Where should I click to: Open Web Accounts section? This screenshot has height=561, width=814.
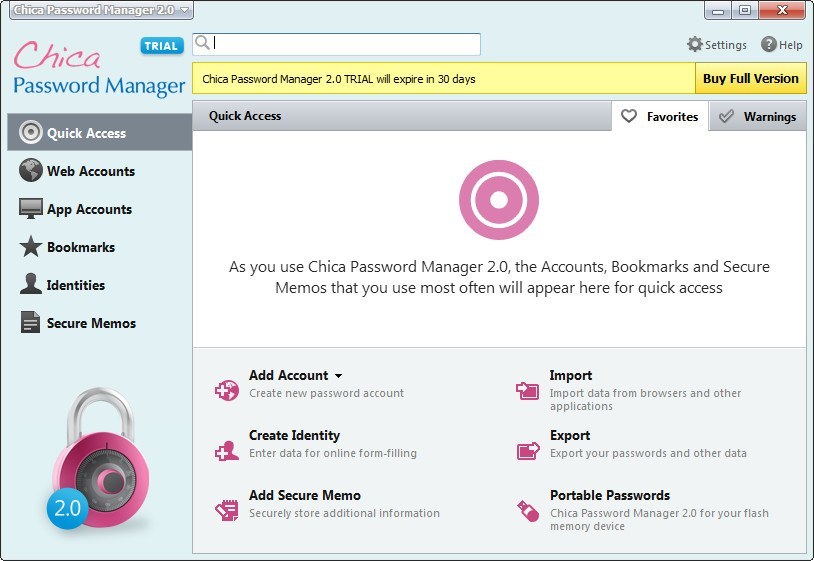100,171
